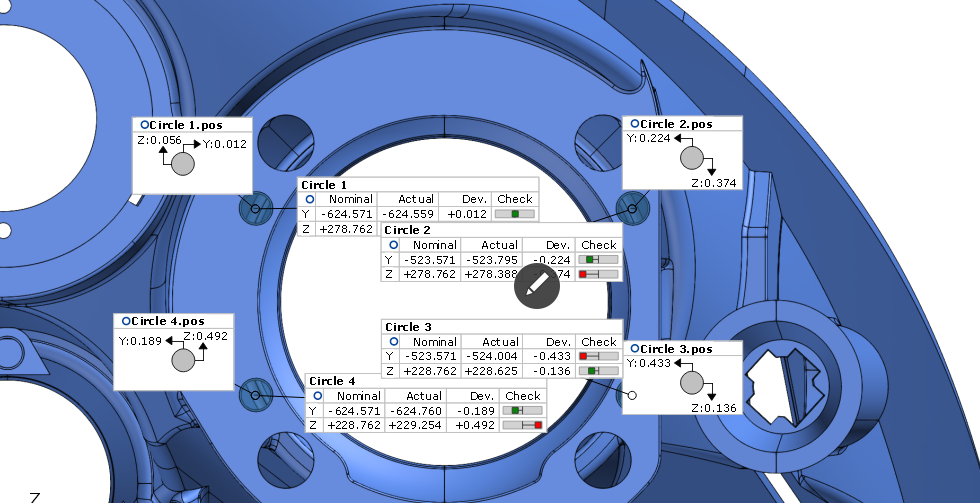This screenshot has width=980, height=503.
Task: Click the Y:0.224 value in Circle 2.pos
Action: coord(648,139)
